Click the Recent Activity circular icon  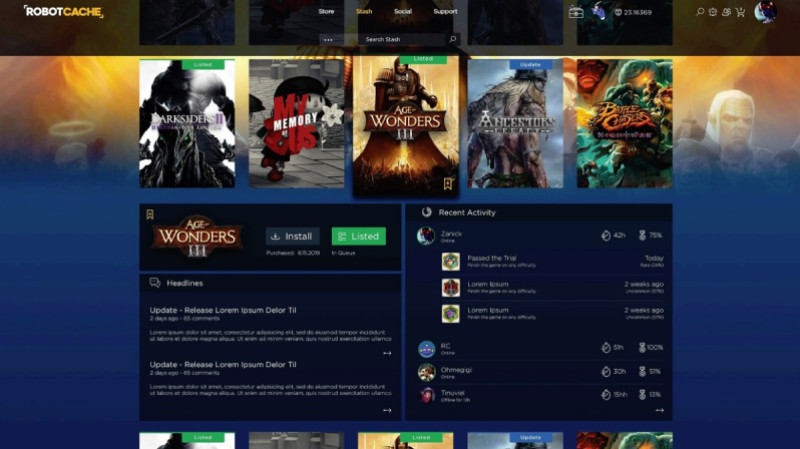coord(427,212)
